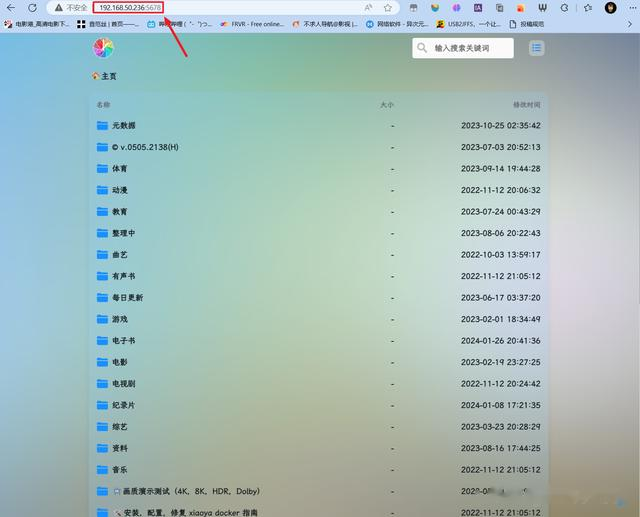Open the 电视剧 folder

[x=318, y=384]
